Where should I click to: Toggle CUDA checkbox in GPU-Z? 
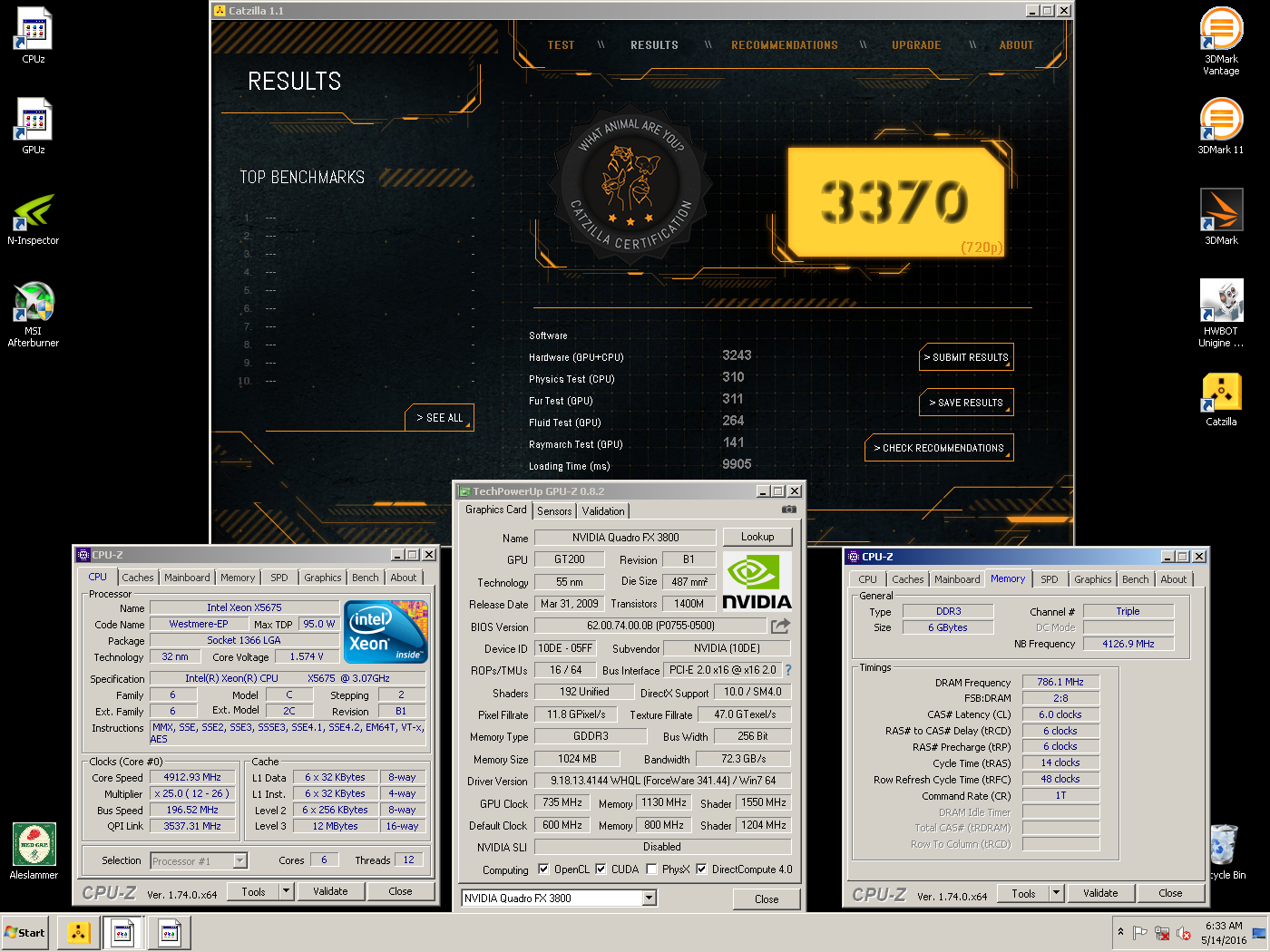tap(601, 869)
